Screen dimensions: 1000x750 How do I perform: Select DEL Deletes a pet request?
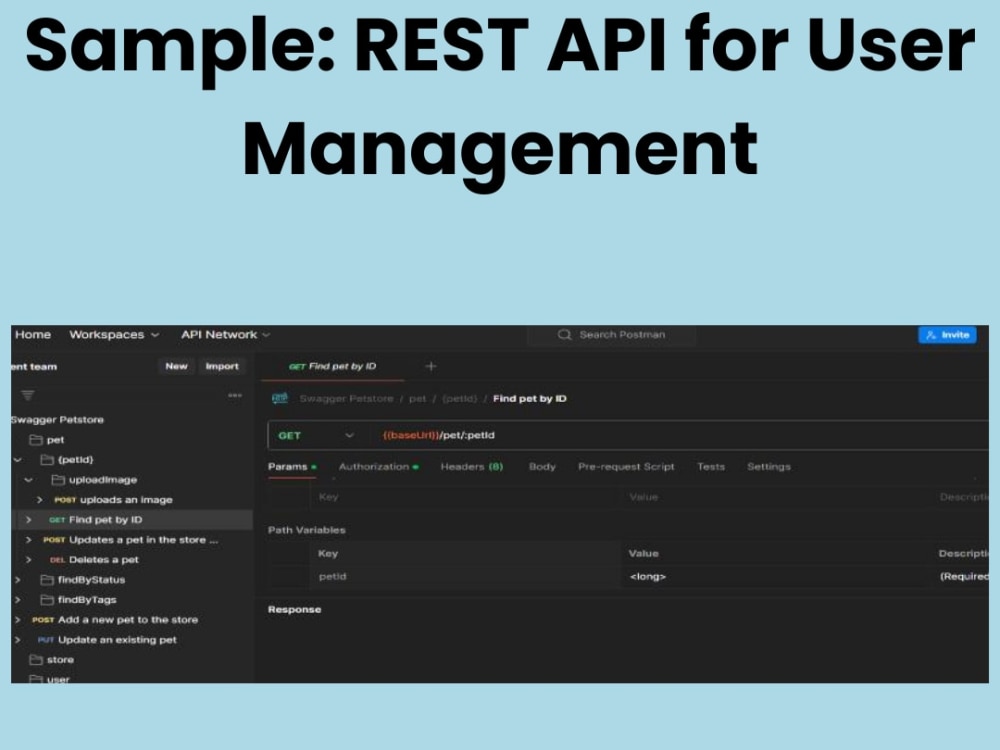click(x=94, y=560)
